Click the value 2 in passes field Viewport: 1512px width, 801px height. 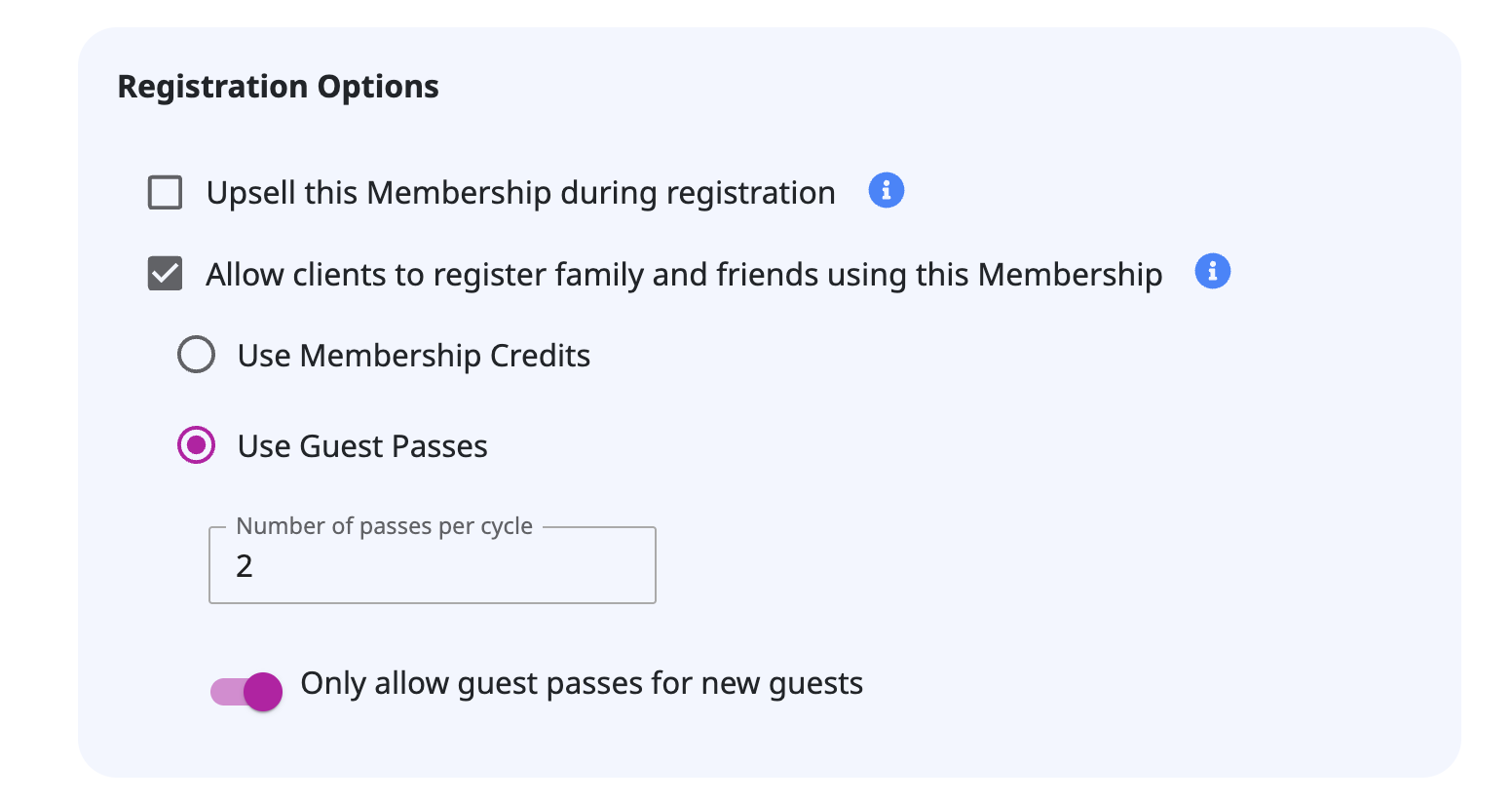[245, 566]
